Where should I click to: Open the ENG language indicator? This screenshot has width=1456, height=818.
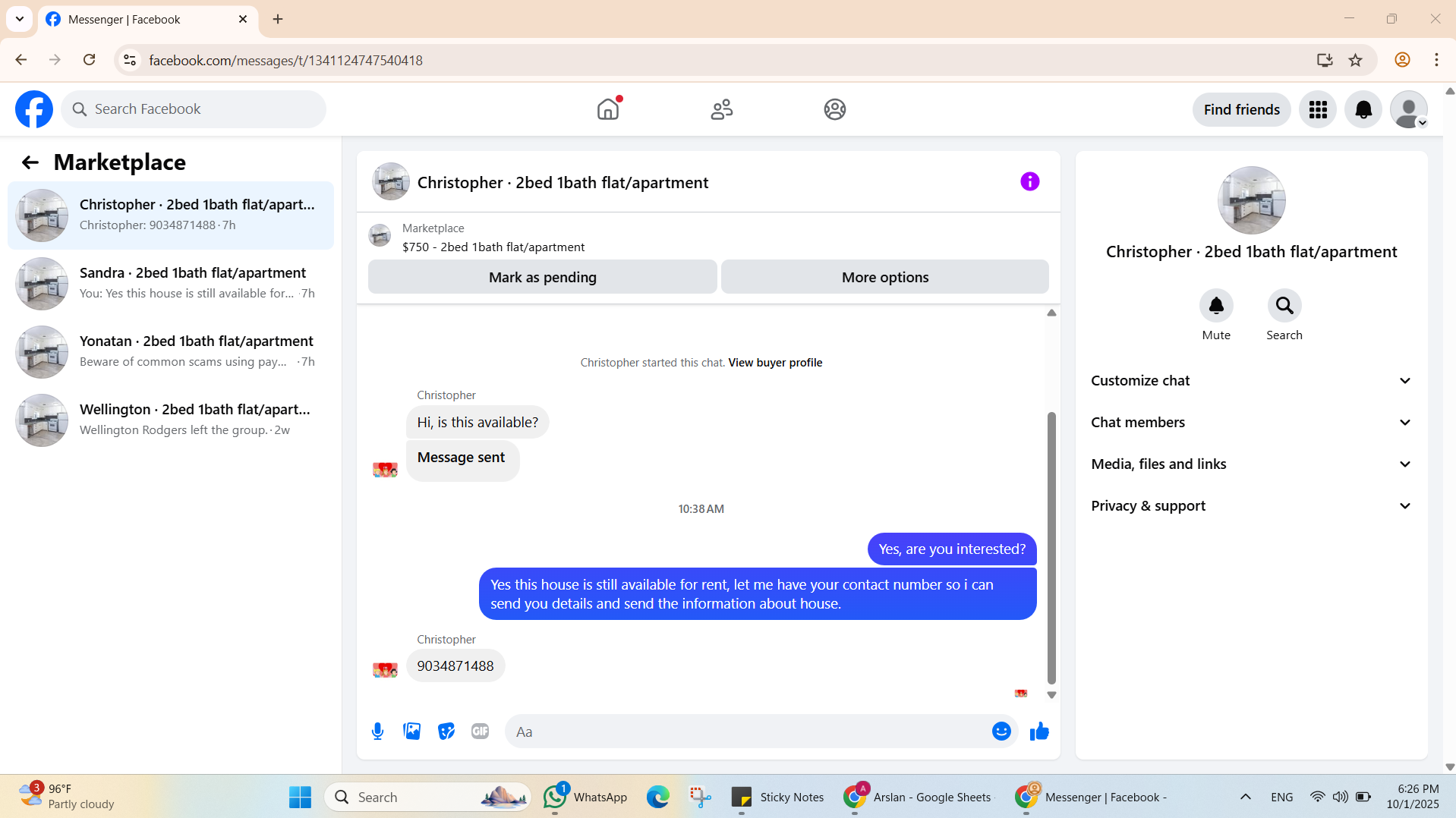coord(1281,797)
